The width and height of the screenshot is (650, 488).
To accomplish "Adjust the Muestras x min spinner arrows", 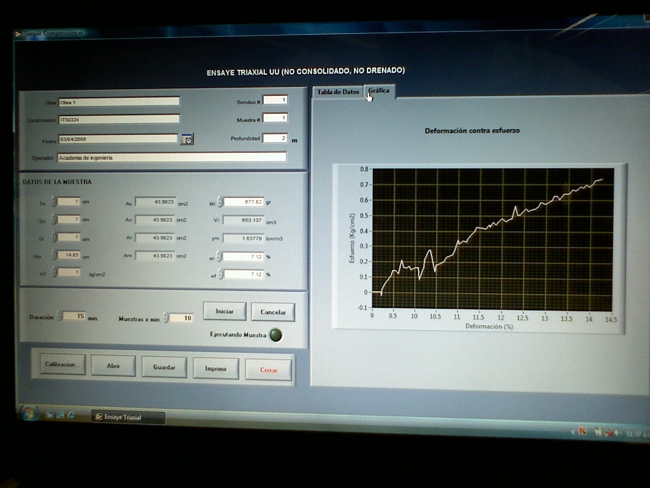I will coord(164,318).
